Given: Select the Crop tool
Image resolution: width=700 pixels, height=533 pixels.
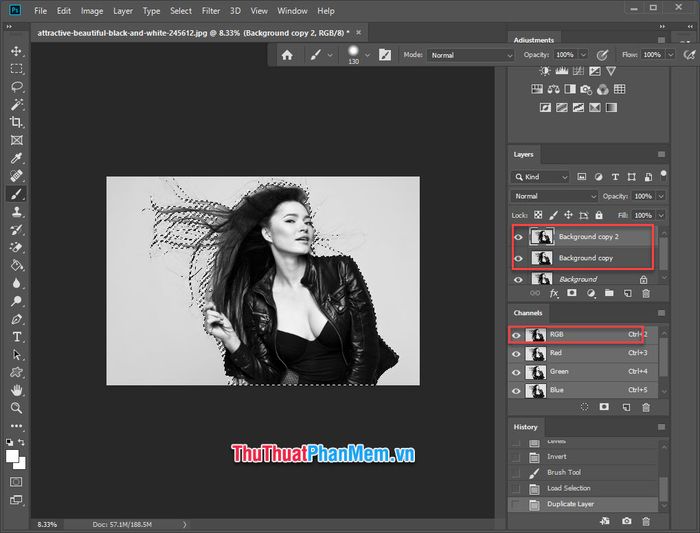Looking at the screenshot, I should click(x=17, y=122).
